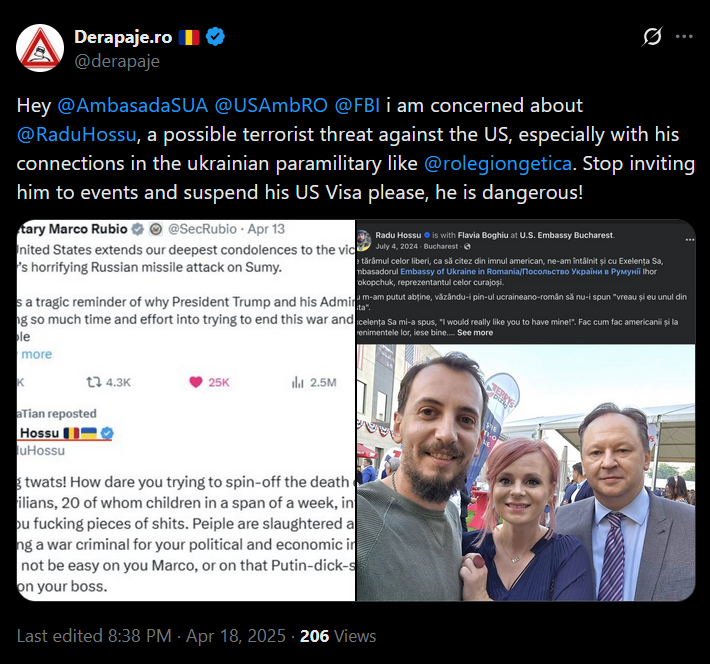Image resolution: width=710 pixels, height=664 pixels.
Task: Click the Grok slash-circle icon
Action: click(652, 37)
